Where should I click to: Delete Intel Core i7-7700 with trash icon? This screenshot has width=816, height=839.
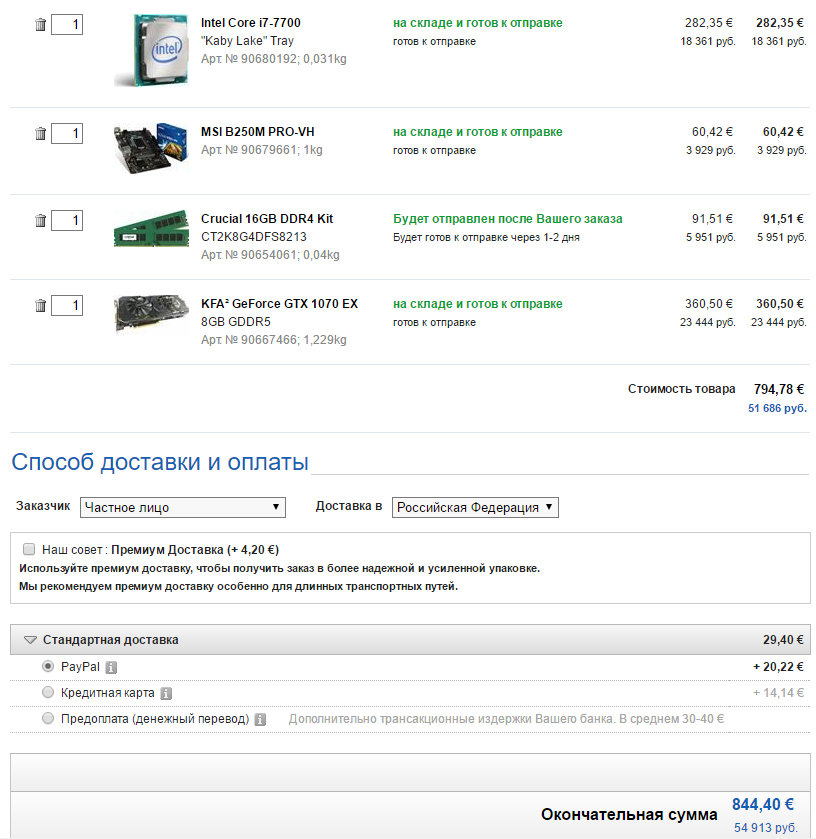pyautogui.click(x=40, y=25)
